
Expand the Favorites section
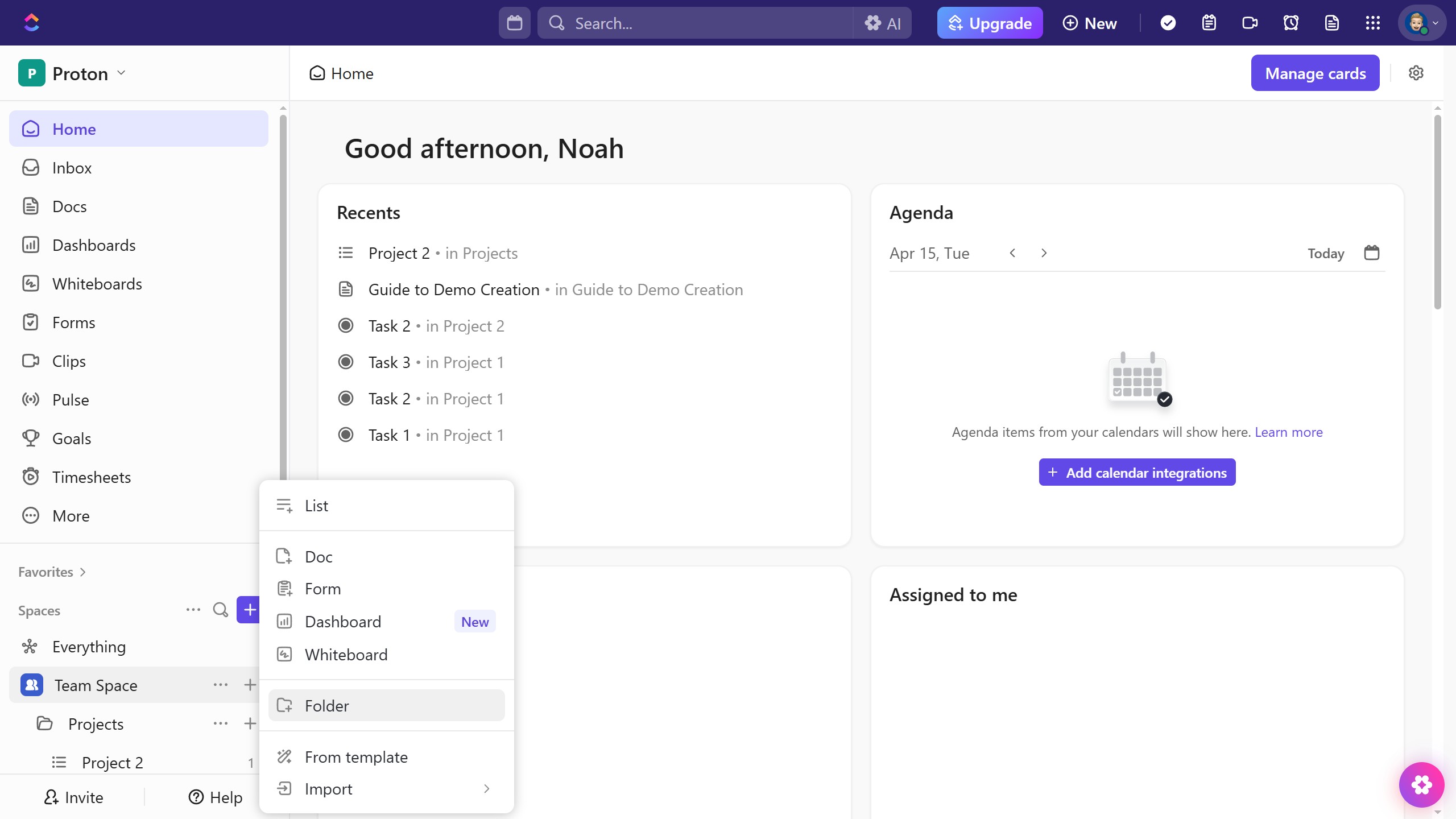click(x=52, y=572)
